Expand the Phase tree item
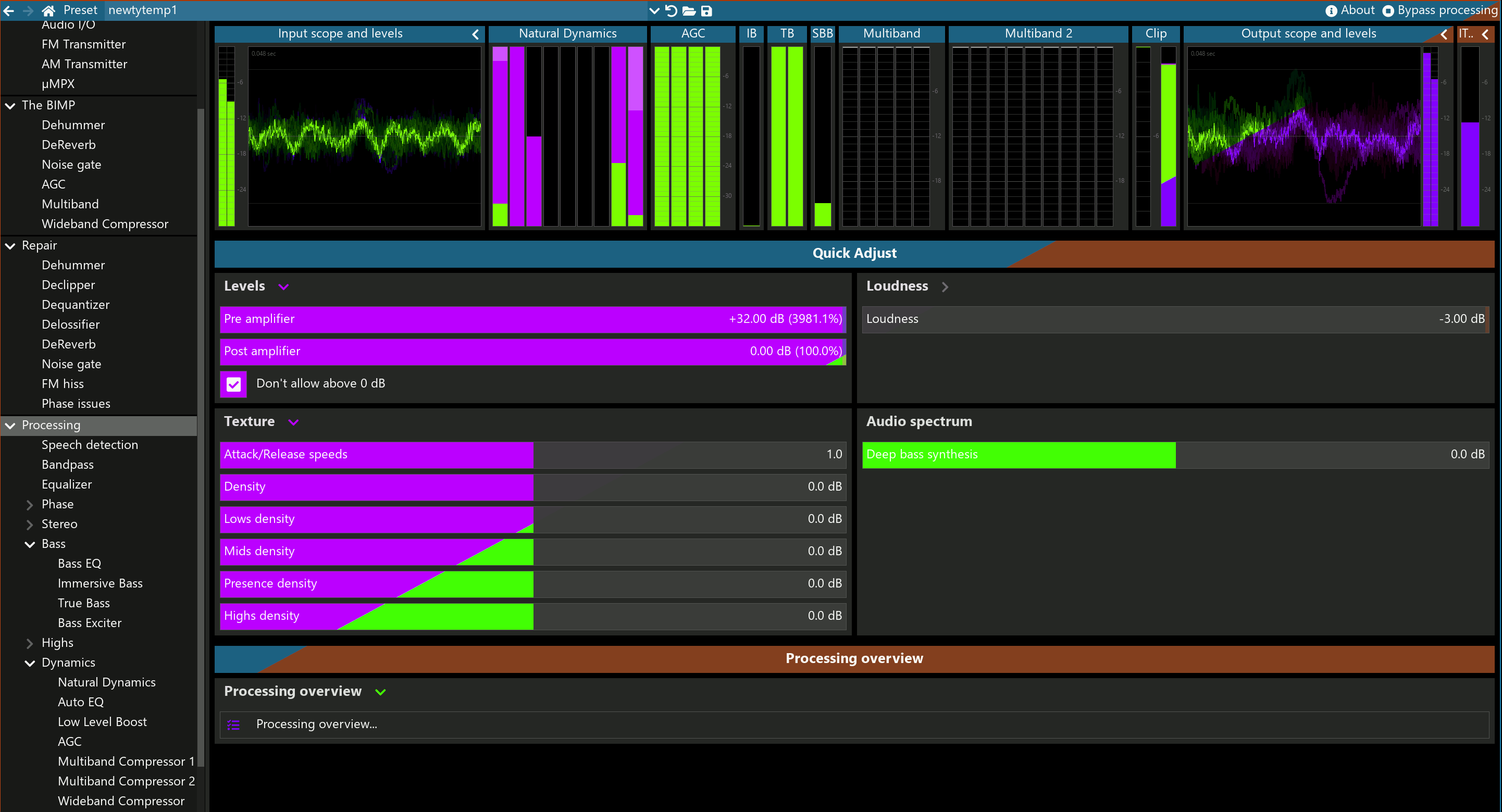Screen dimensions: 1502x812 [x=30, y=505]
